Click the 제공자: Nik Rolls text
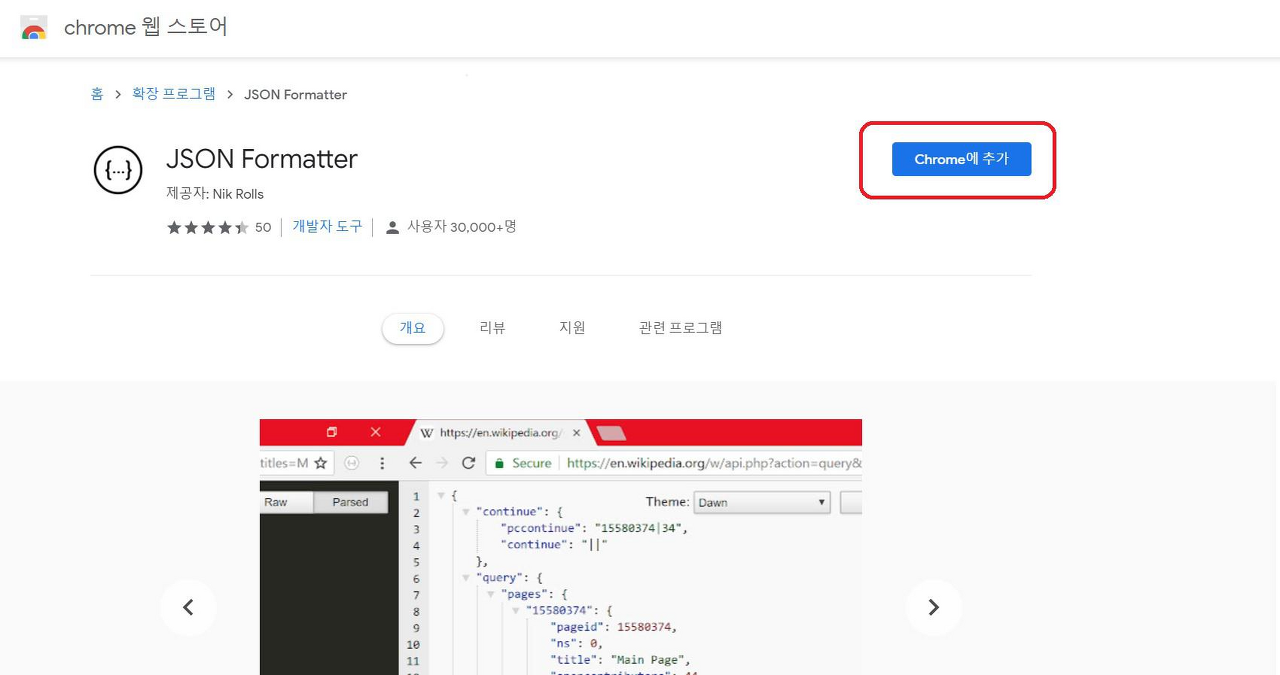This screenshot has height=675, width=1280. coord(215,194)
